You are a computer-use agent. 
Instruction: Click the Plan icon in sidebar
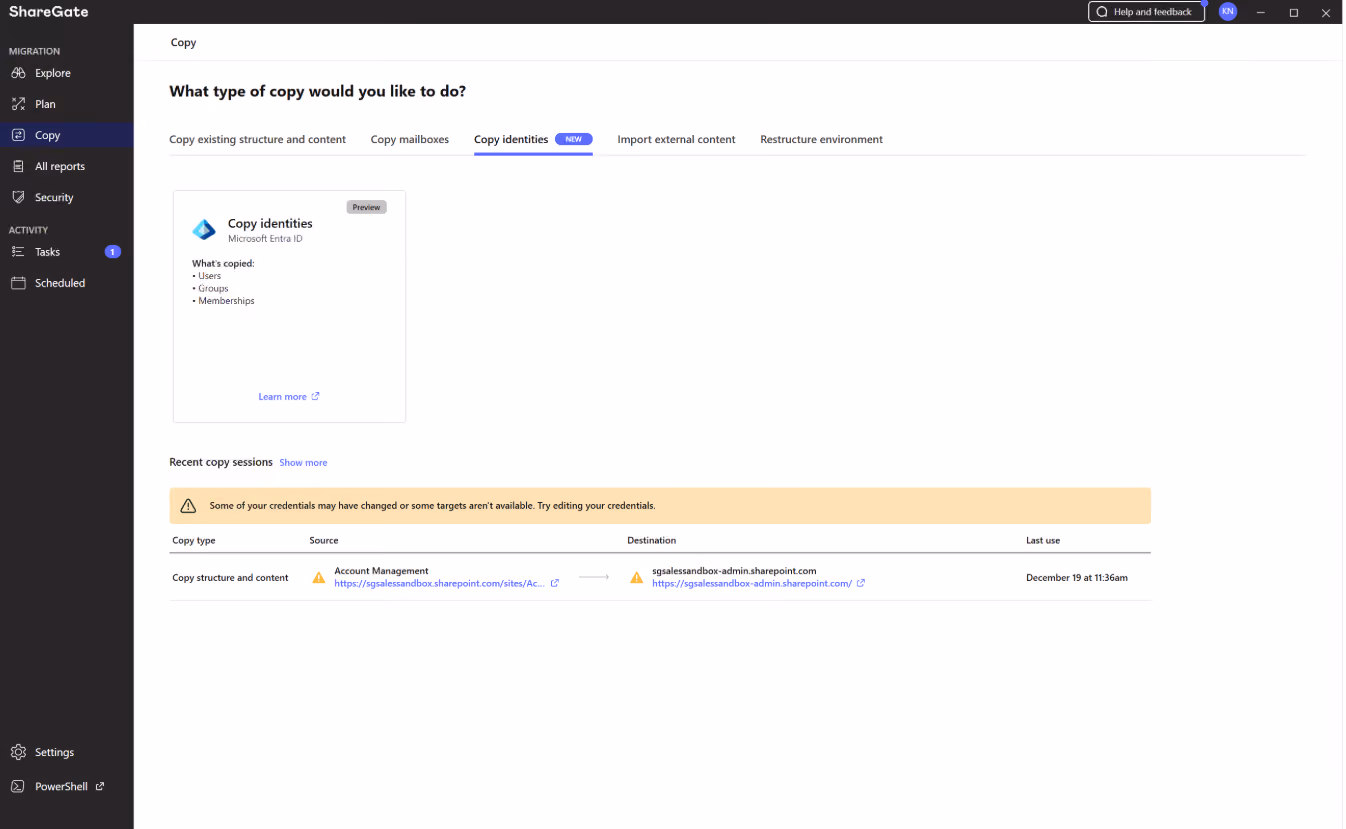18,104
